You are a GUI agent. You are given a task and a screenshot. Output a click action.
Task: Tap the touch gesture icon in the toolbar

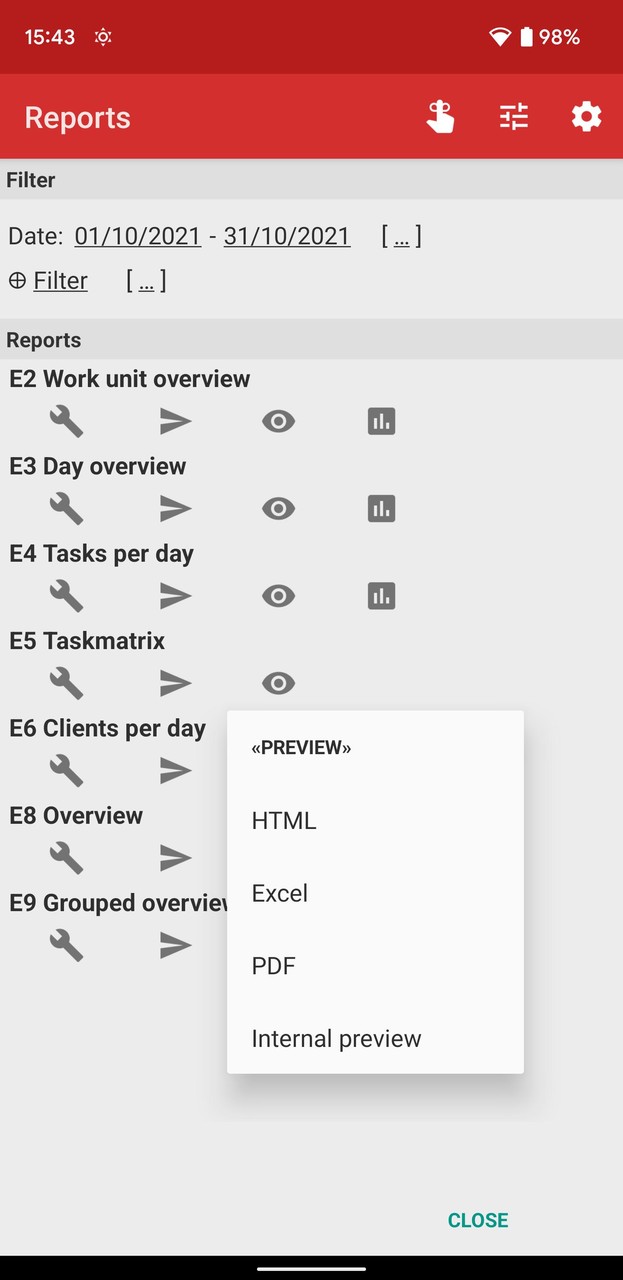coord(440,116)
